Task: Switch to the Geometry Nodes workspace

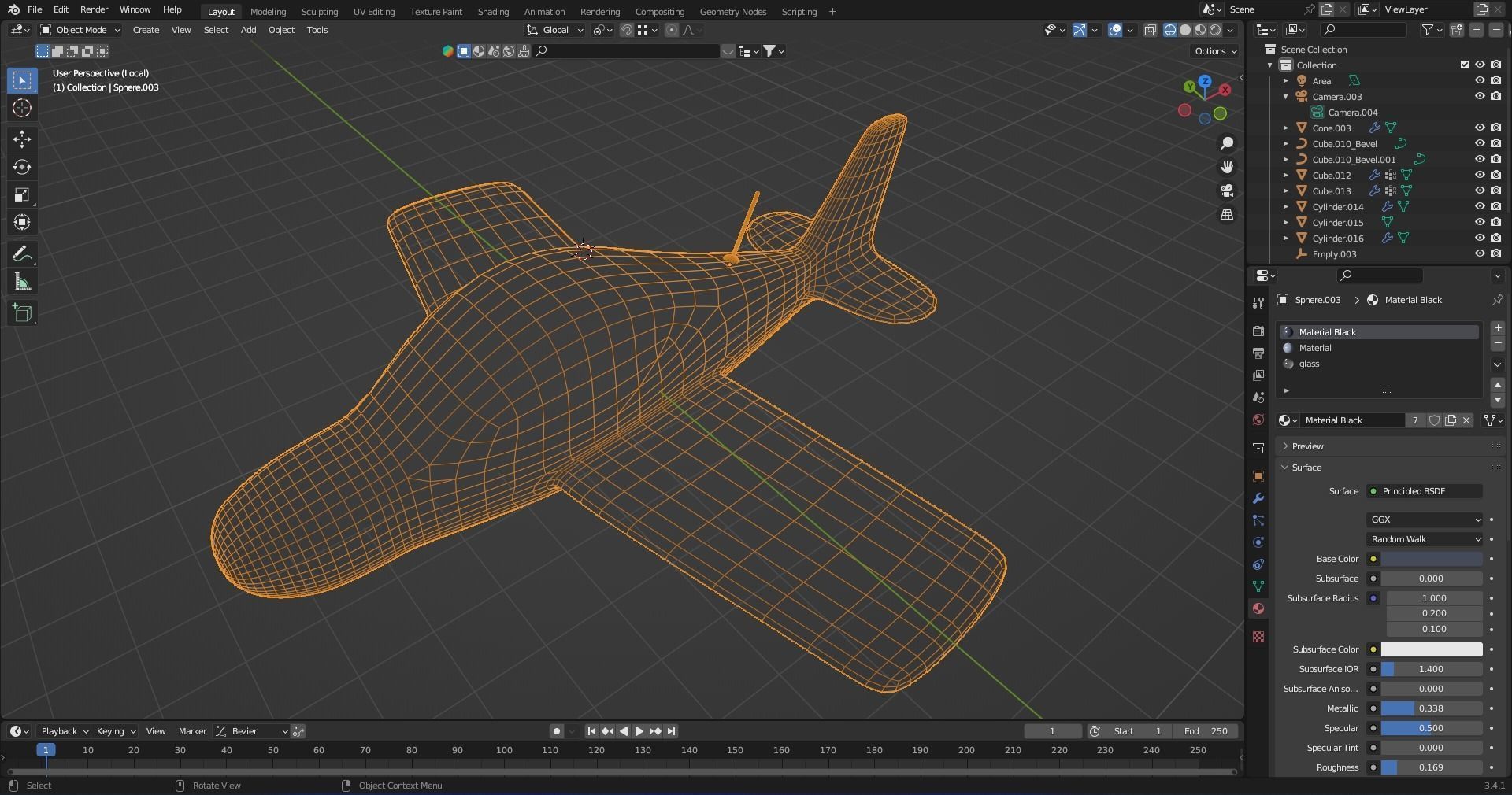Action: click(732, 11)
